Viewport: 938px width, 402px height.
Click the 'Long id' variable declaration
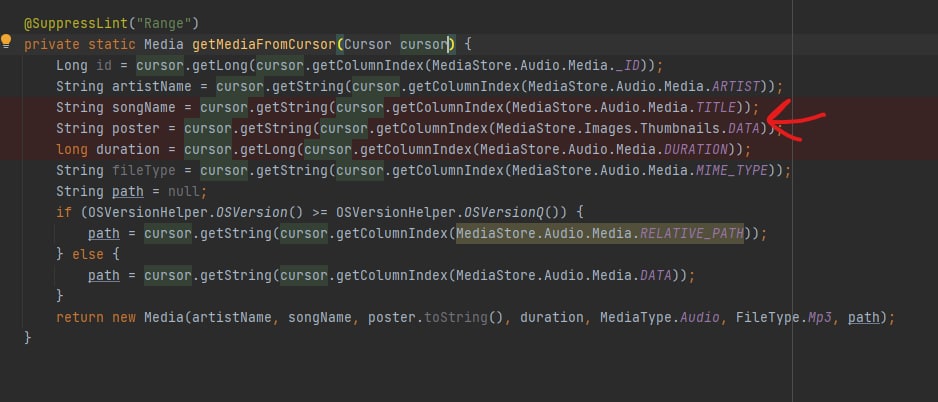[84, 66]
